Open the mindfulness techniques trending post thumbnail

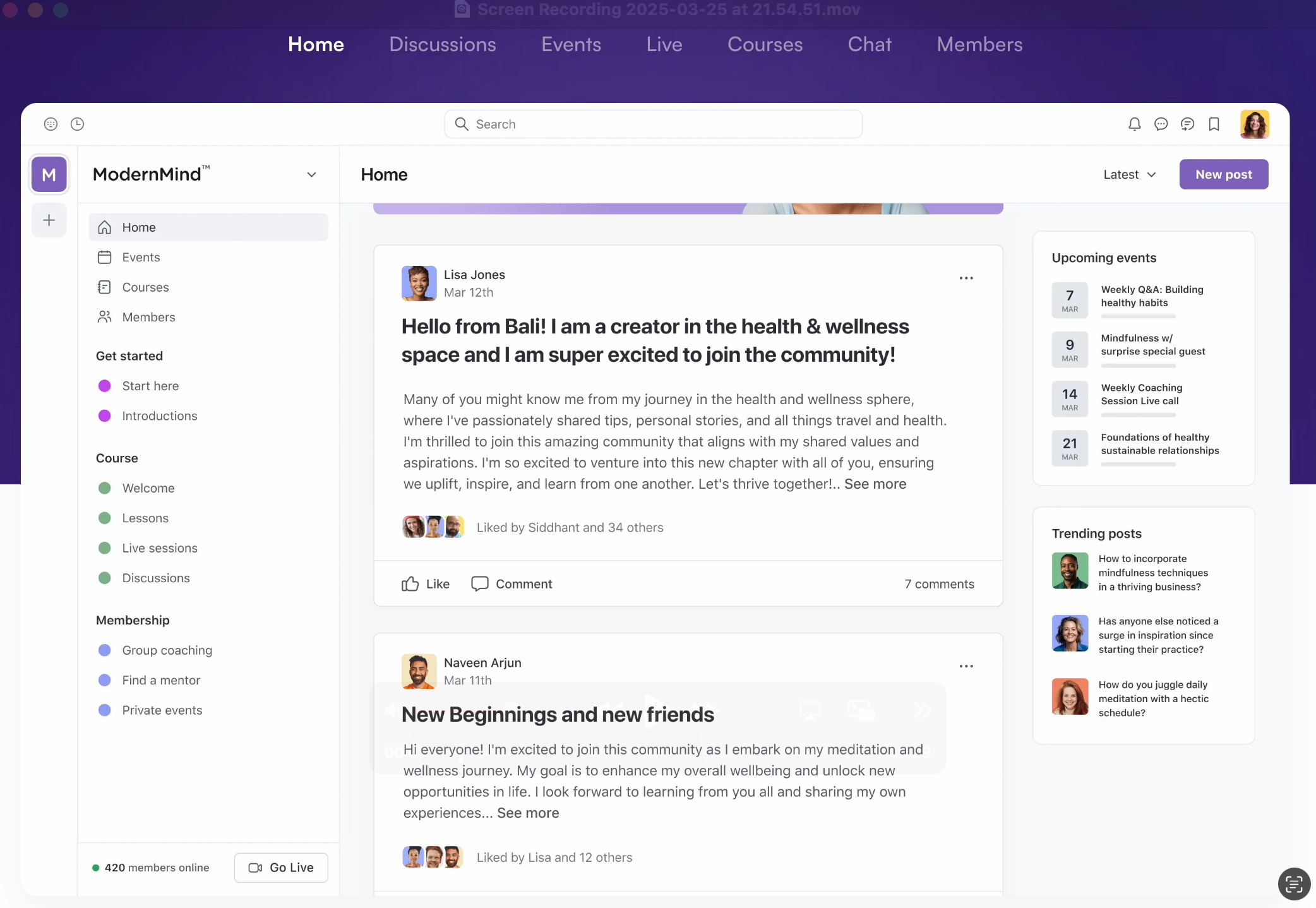click(1070, 571)
